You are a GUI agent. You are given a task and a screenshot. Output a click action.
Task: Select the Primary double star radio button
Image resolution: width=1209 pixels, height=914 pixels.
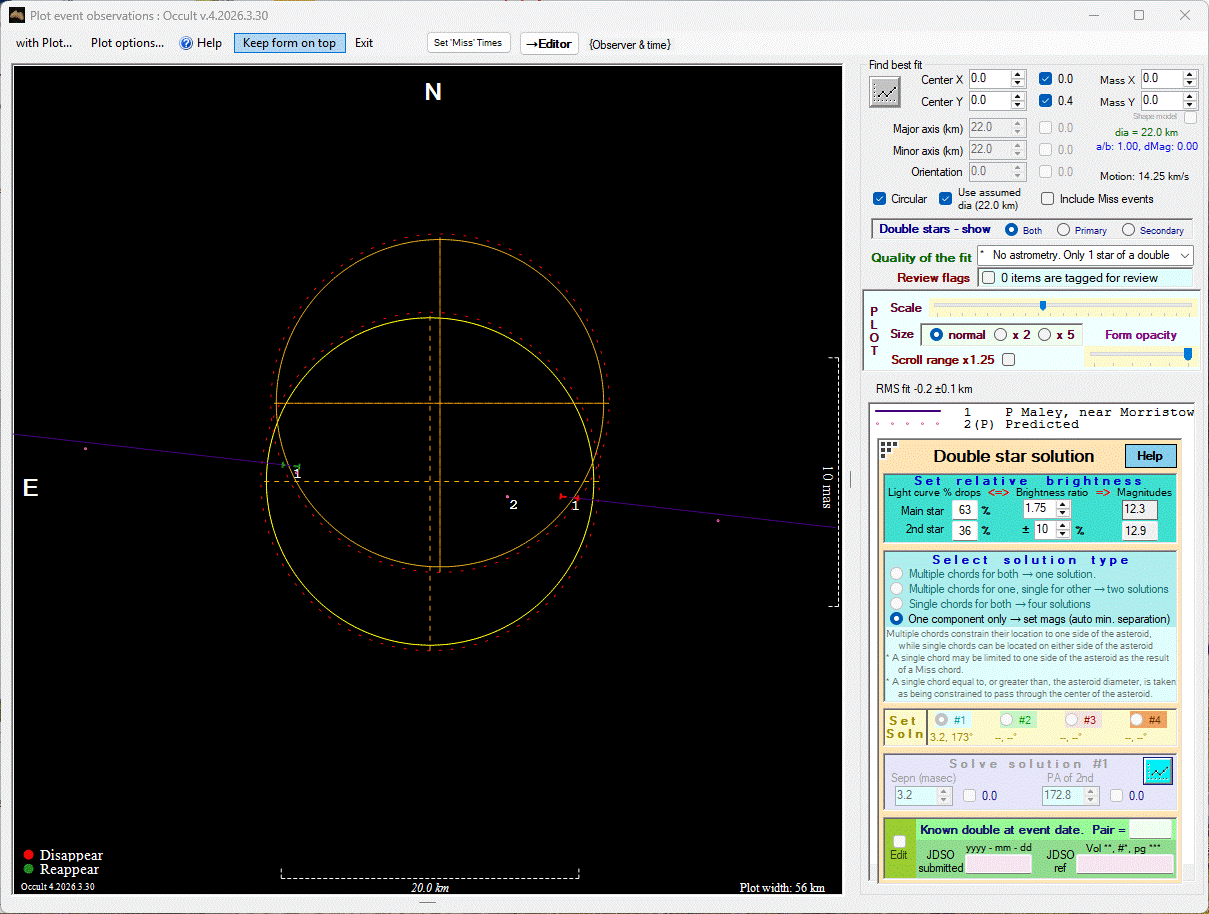(x=1064, y=230)
